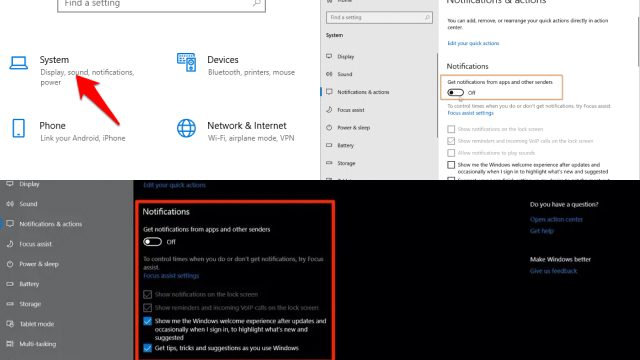Open Edit your quick actions in the dark window
Image resolution: width=640 pixels, height=360 pixels.
pos(174,185)
